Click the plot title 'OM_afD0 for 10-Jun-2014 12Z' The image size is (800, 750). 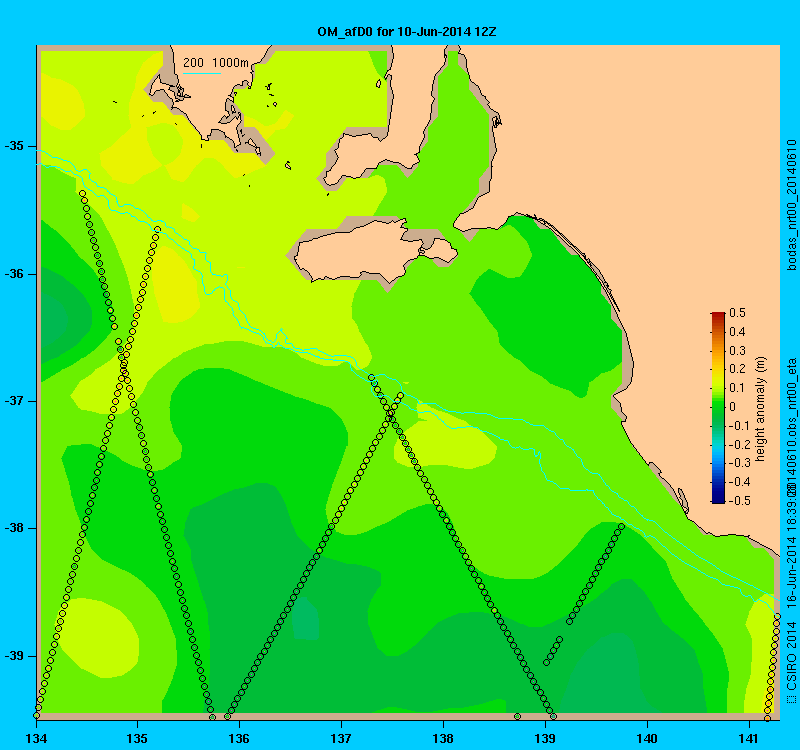pos(407,32)
